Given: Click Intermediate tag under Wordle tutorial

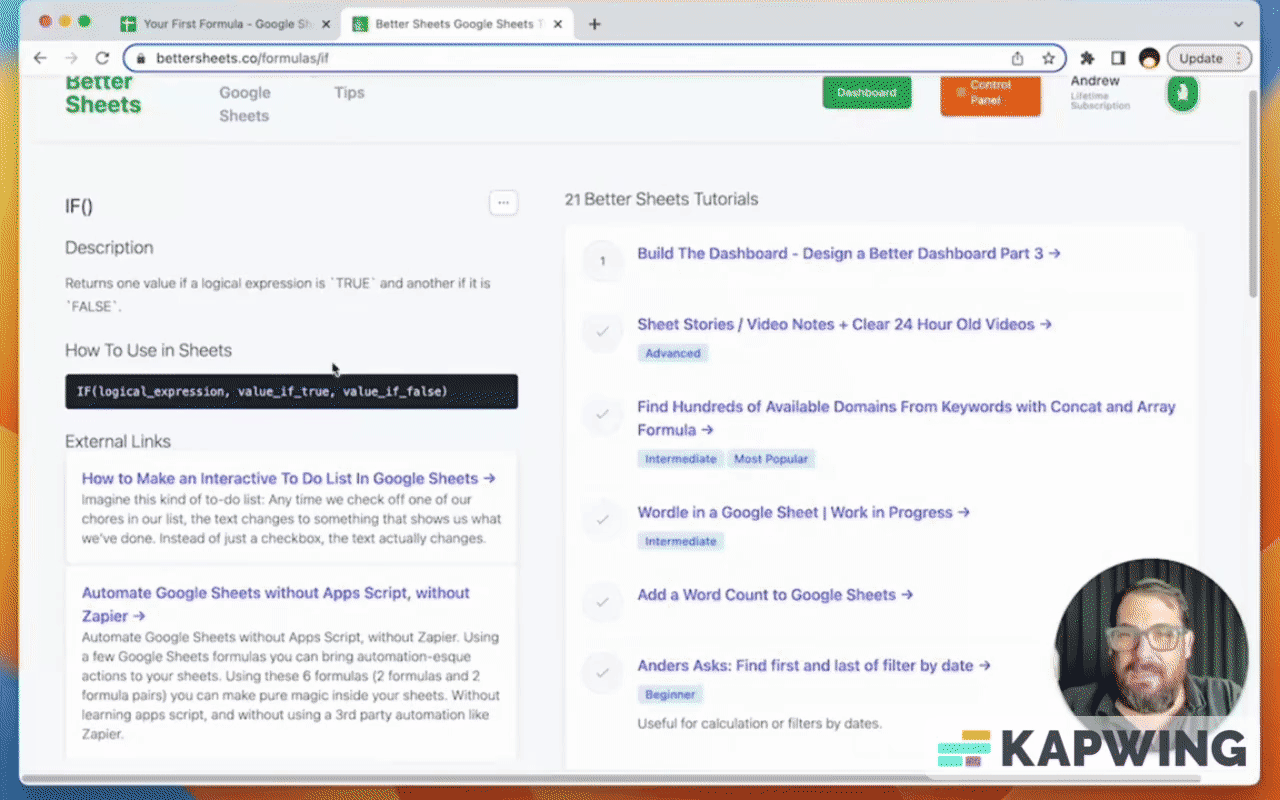Looking at the screenshot, I should pyautogui.click(x=681, y=541).
